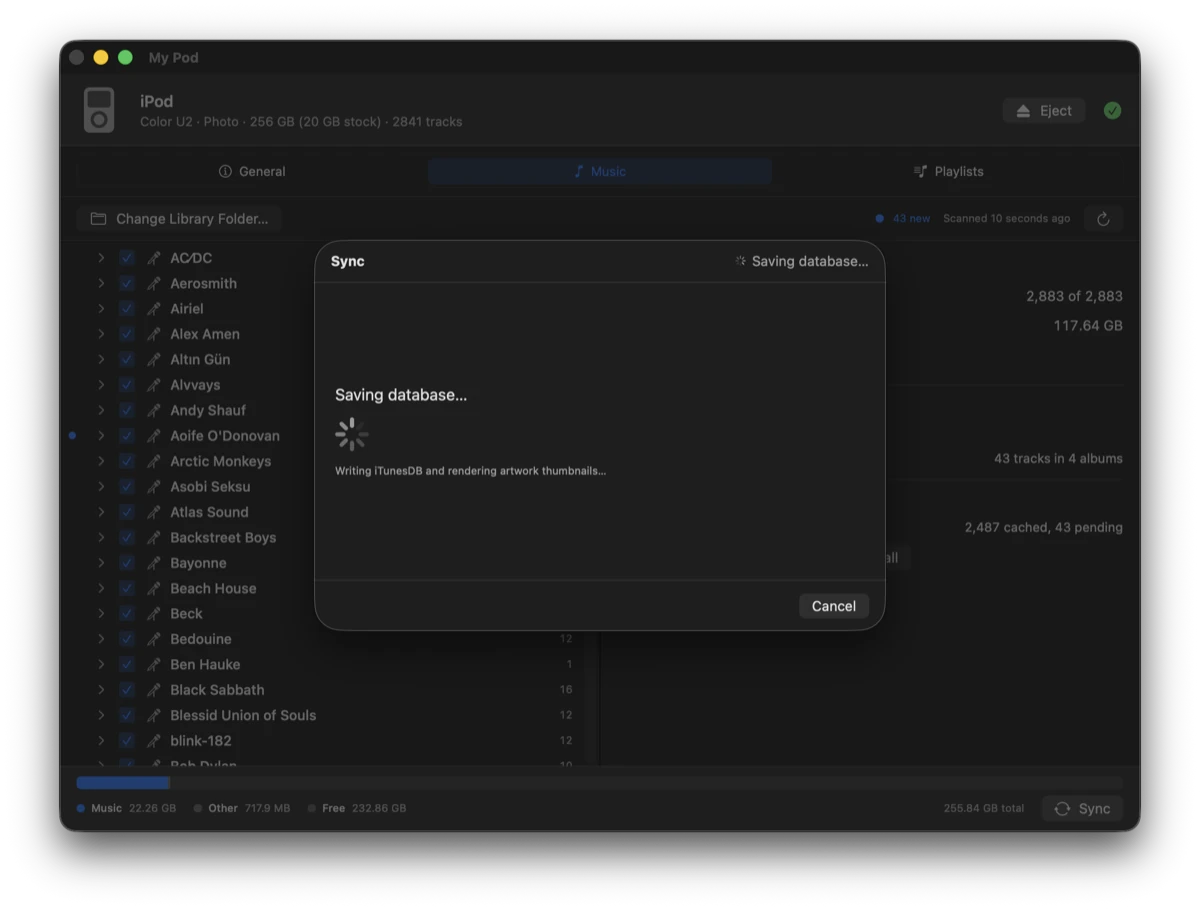
Task: Toggle the Aoife O'Donovan checkbox
Action: tap(127, 436)
